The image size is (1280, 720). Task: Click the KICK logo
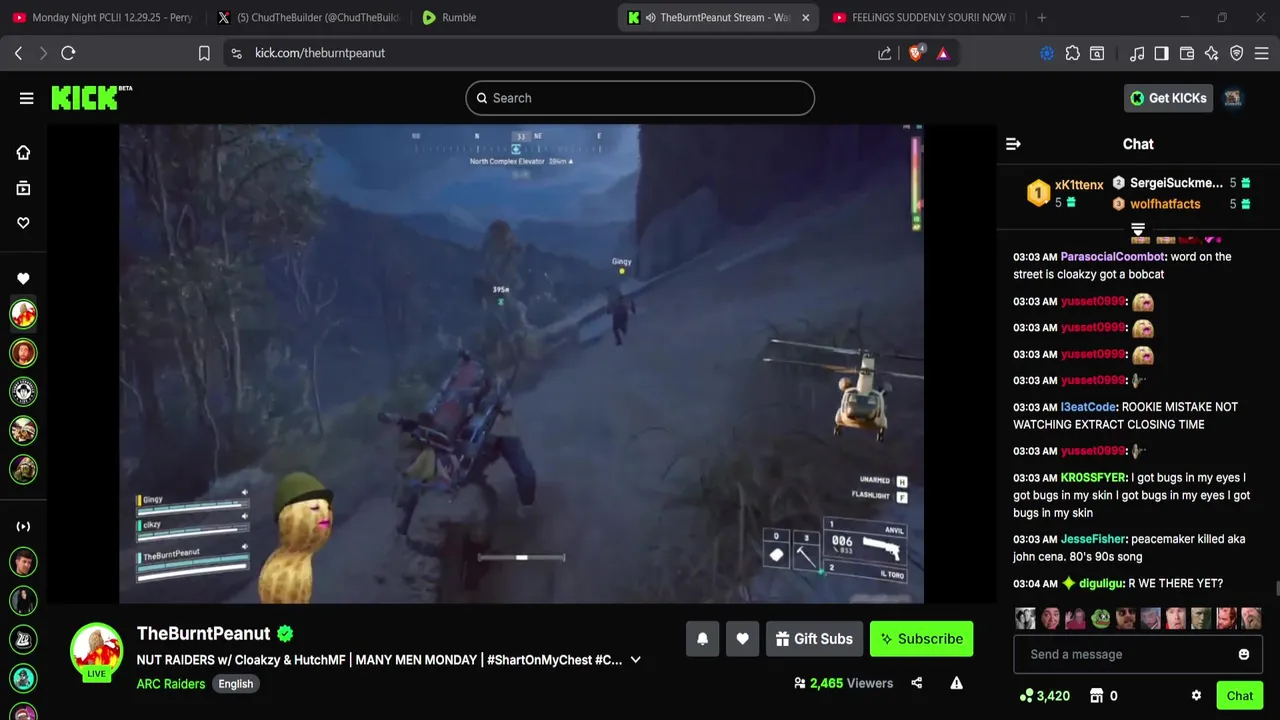tap(91, 97)
